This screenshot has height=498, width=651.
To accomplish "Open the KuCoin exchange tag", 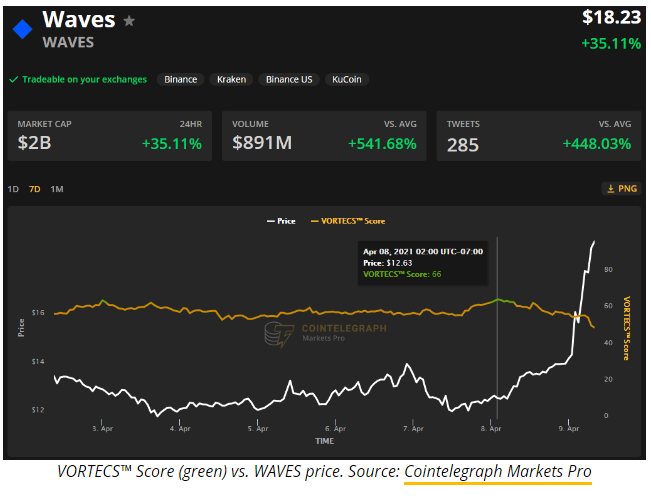I will pyautogui.click(x=347, y=79).
